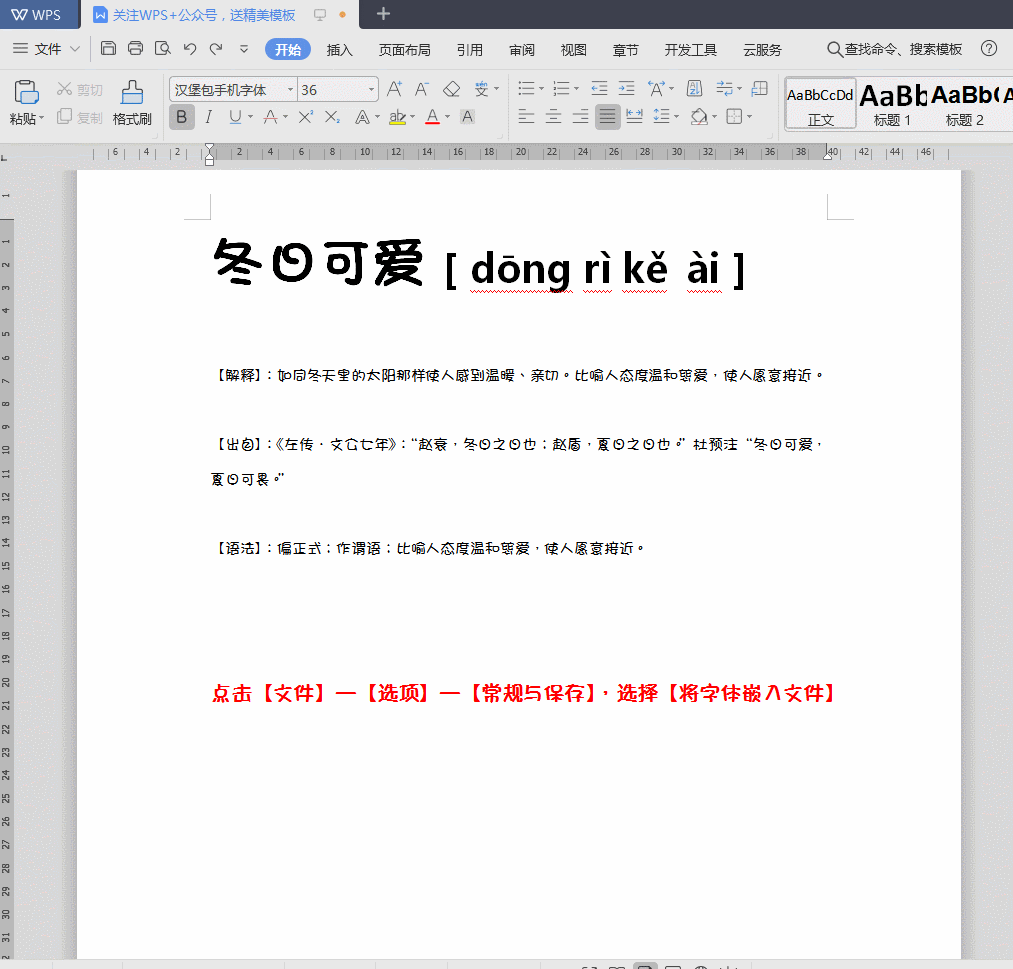Apply character shading icon
Image resolution: width=1013 pixels, height=969 pixels.
[467, 117]
